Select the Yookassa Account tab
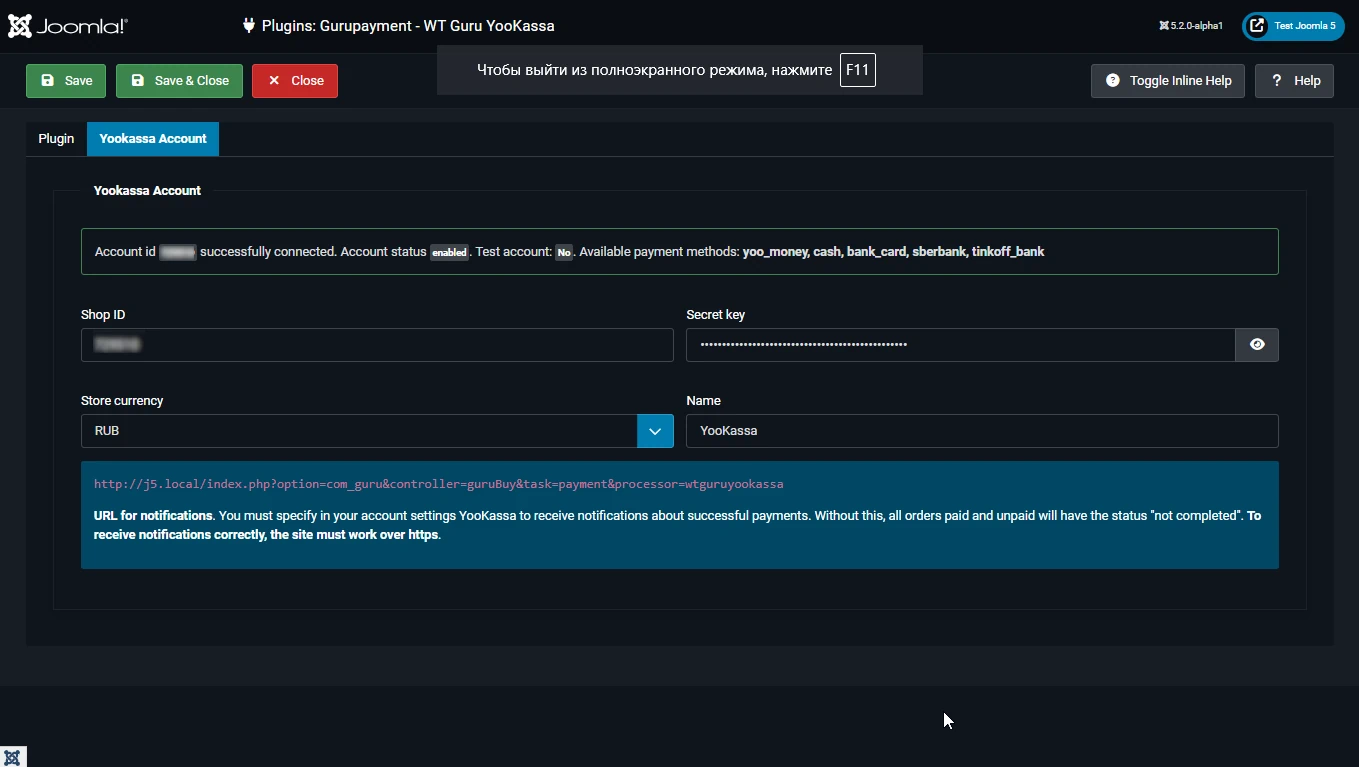The height and width of the screenshot is (767, 1359). coord(153,139)
